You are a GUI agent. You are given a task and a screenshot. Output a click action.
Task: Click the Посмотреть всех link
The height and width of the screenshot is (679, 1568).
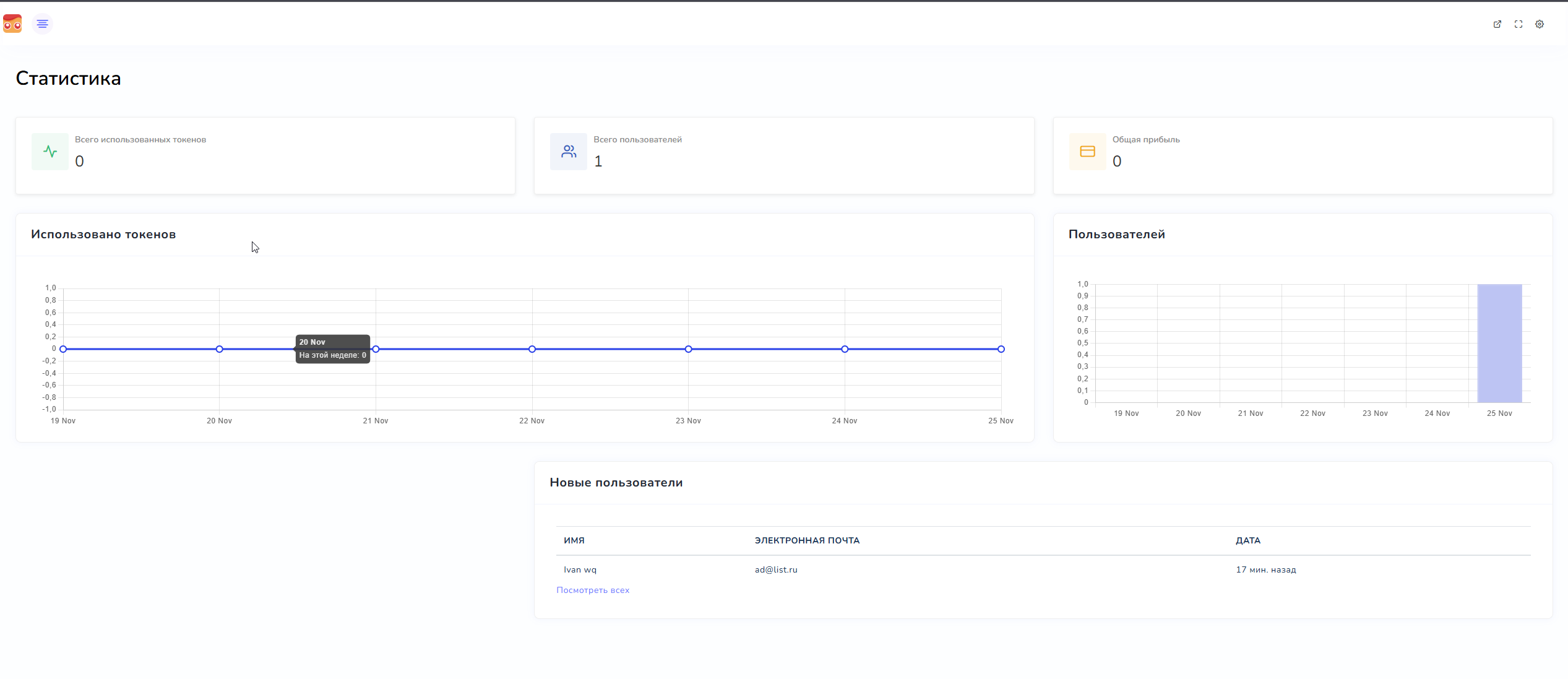(592, 590)
